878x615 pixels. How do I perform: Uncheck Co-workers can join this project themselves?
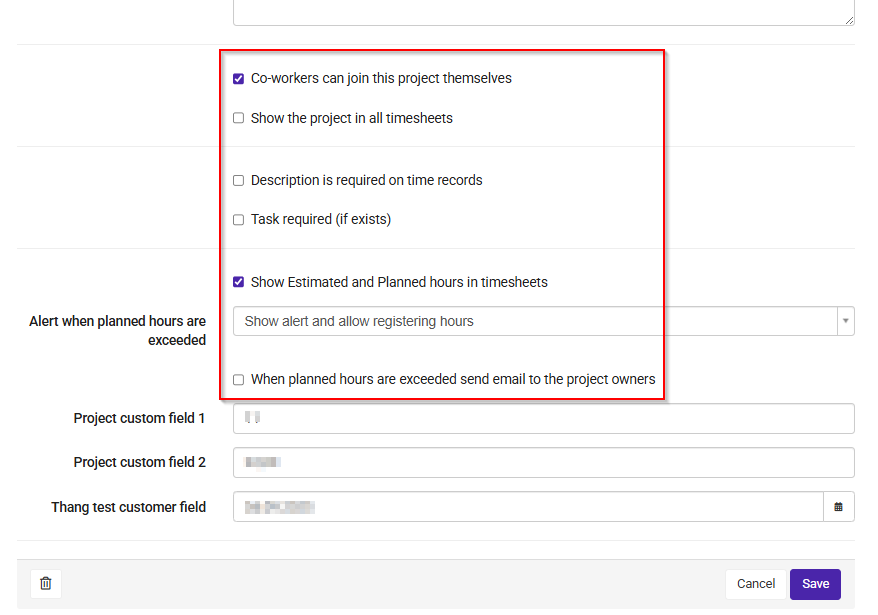pyautogui.click(x=239, y=78)
